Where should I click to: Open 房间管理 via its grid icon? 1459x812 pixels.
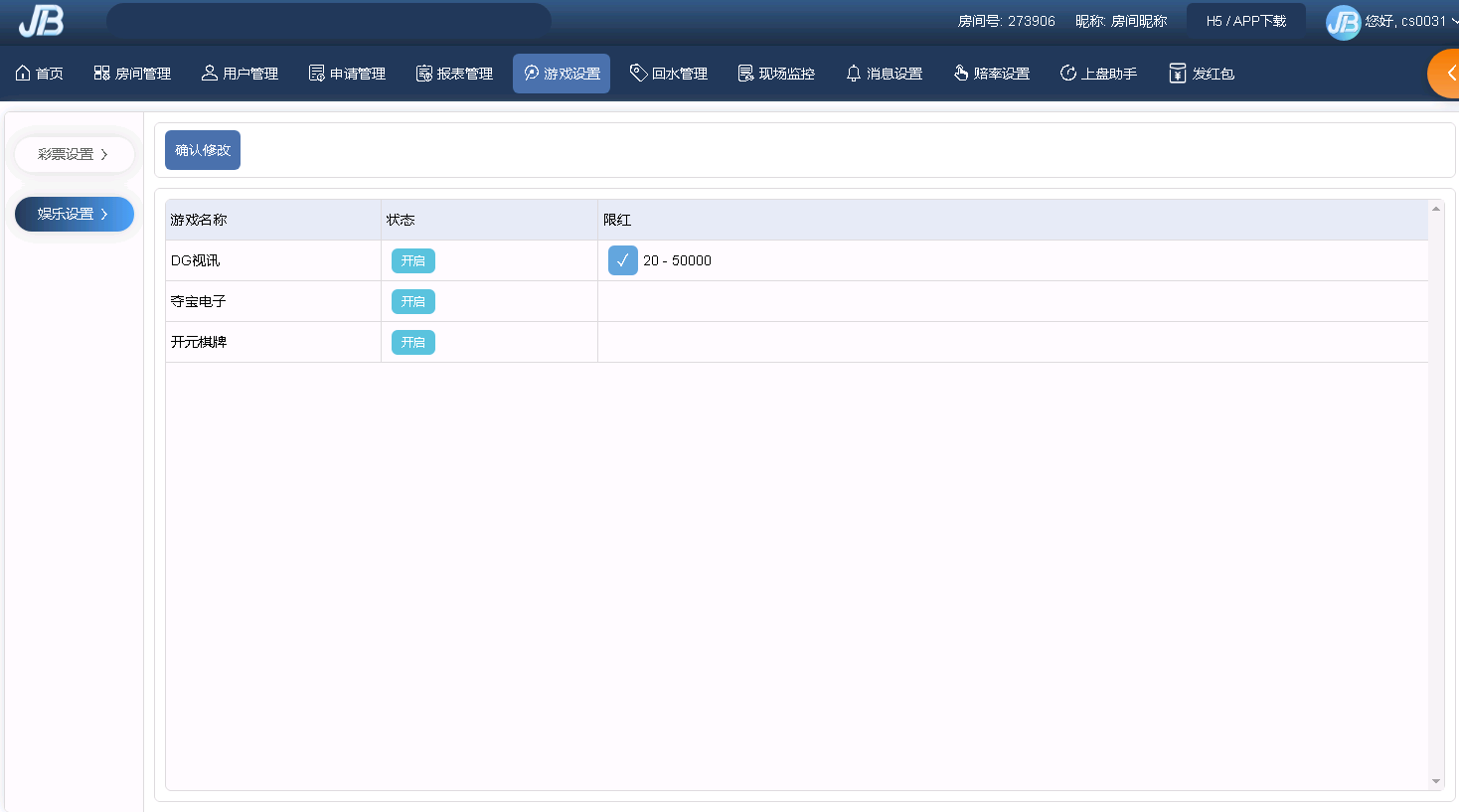pyautogui.click(x=101, y=74)
